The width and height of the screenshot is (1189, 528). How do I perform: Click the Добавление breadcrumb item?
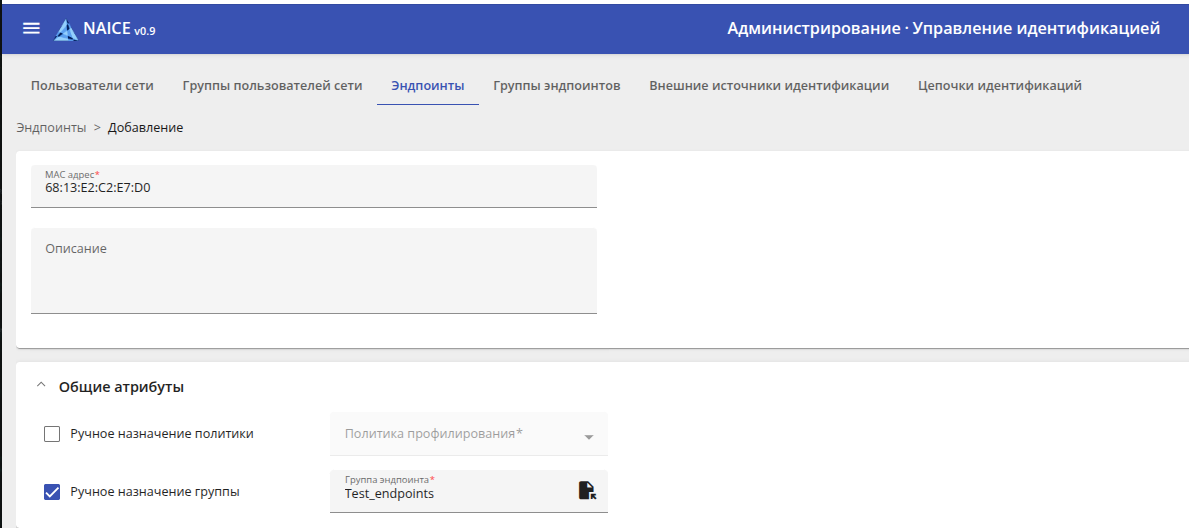pyautogui.click(x=145, y=128)
